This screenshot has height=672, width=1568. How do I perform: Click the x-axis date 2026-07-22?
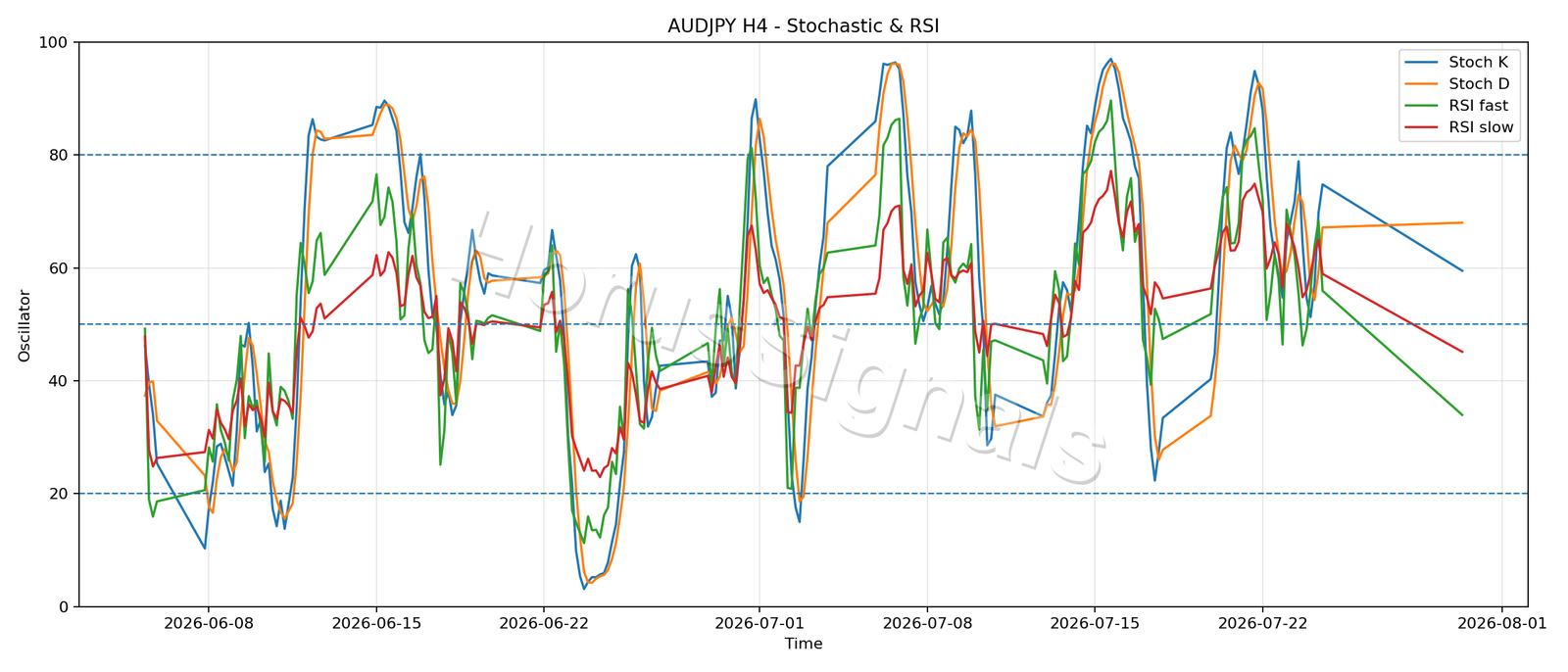tap(1262, 622)
